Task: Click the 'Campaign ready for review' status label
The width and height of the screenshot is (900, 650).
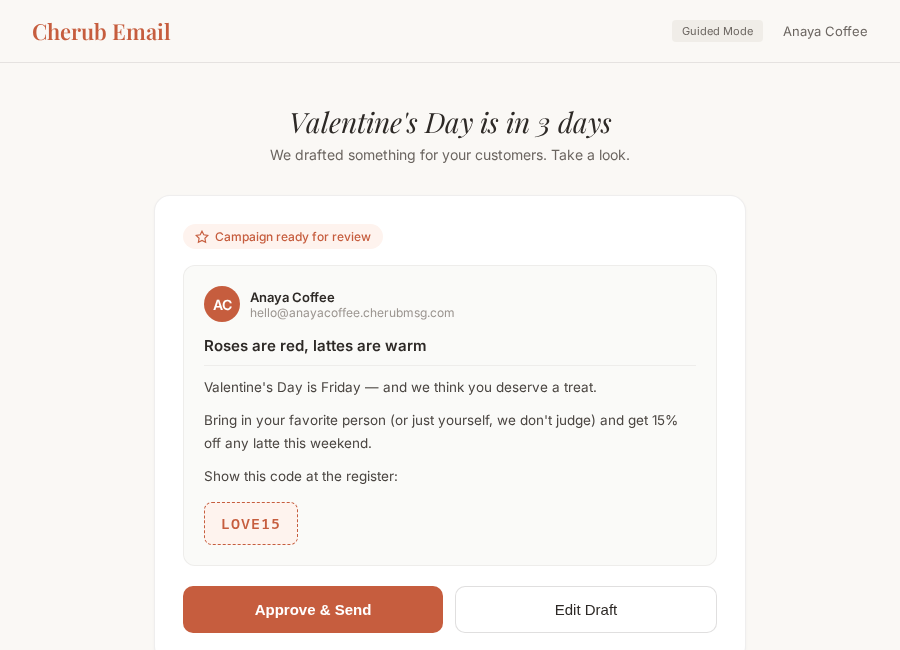Action: click(x=292, y=237)
